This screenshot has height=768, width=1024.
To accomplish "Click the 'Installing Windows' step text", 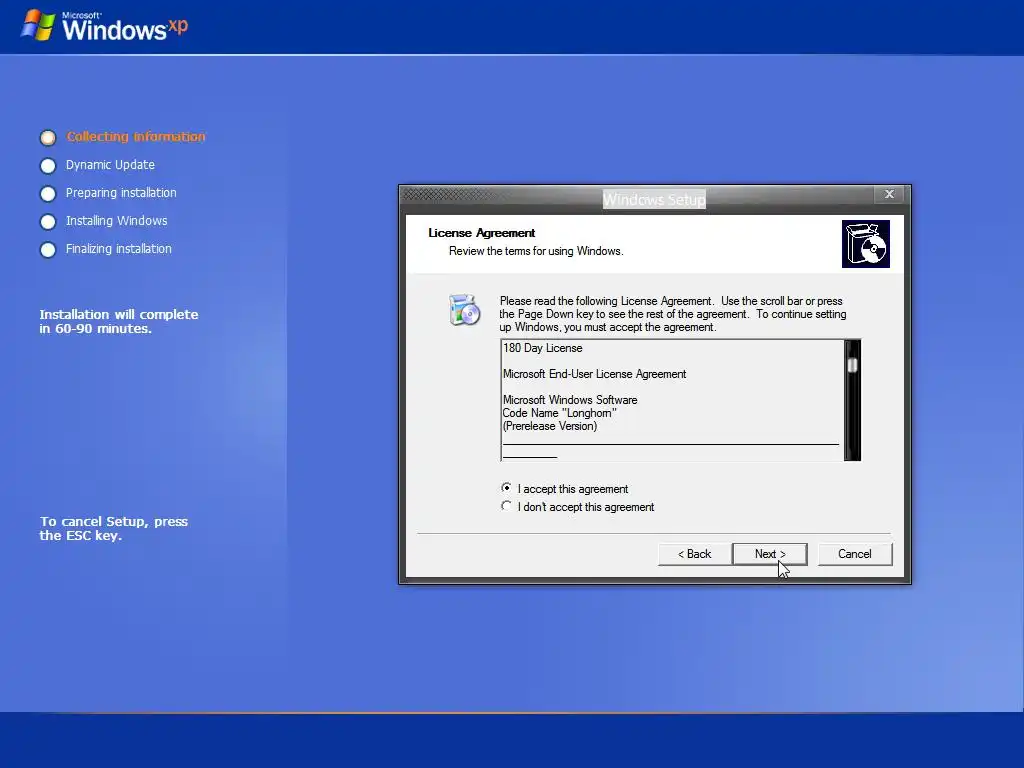I will 116,221.
